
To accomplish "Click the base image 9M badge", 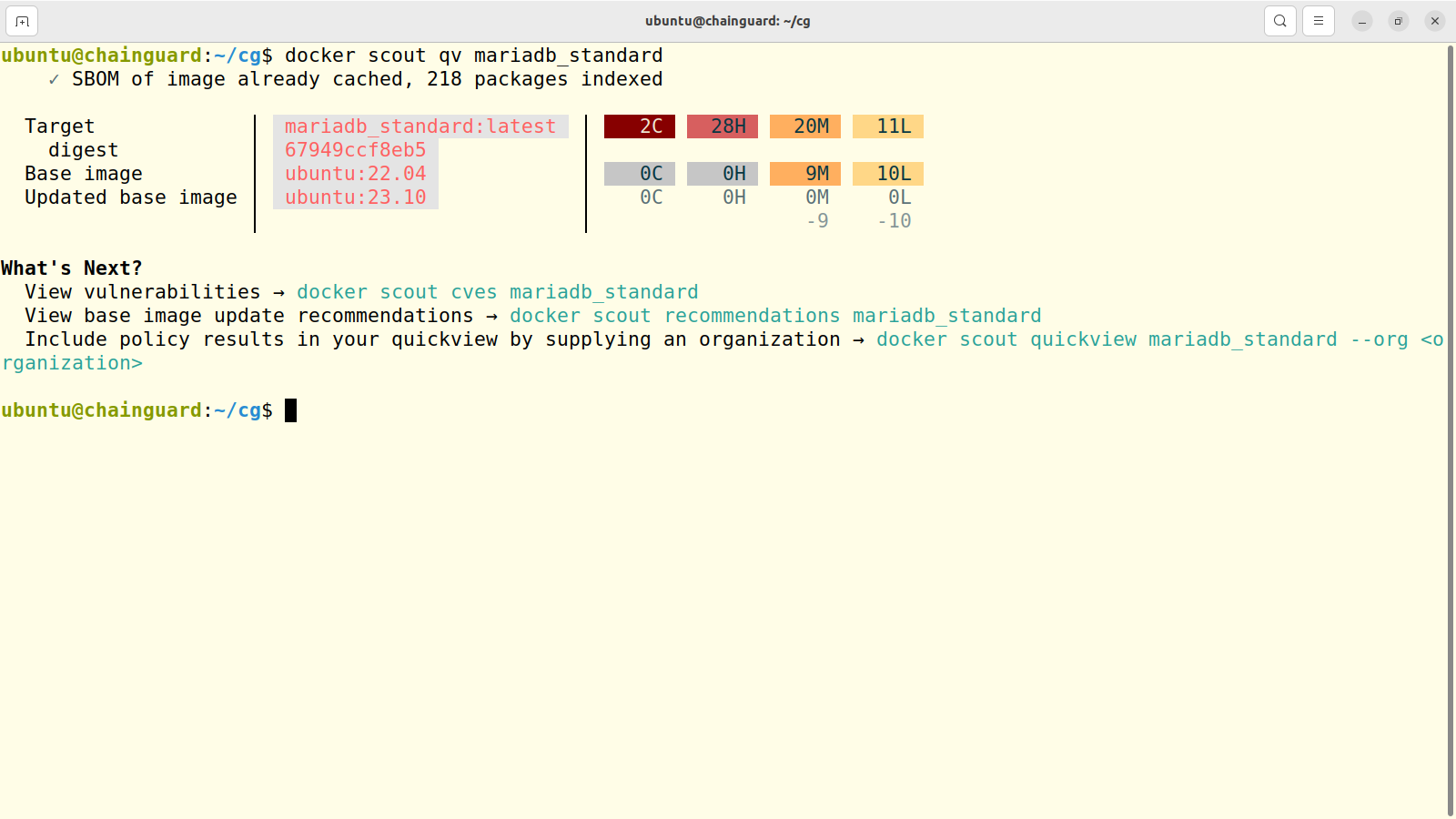I will [805, 174].
